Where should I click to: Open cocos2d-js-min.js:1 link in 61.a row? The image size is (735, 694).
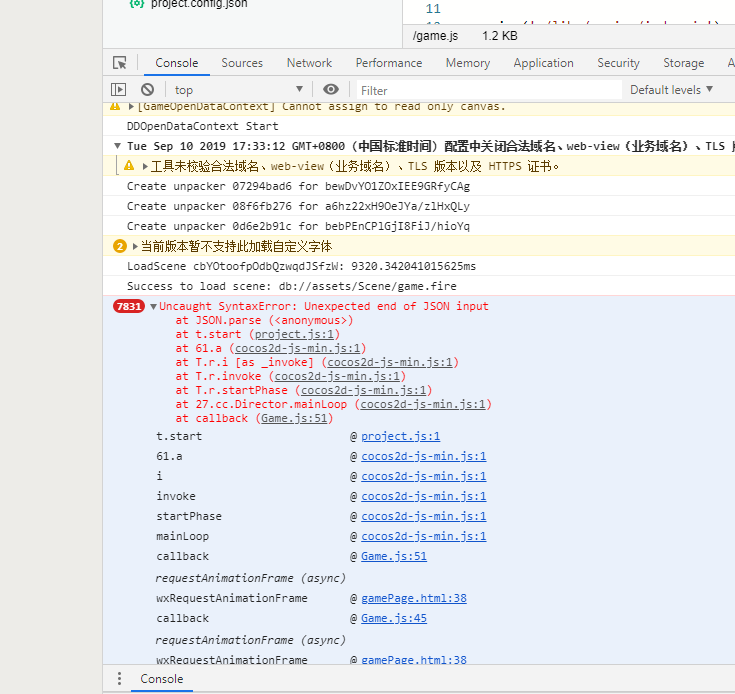pos(423,456)
